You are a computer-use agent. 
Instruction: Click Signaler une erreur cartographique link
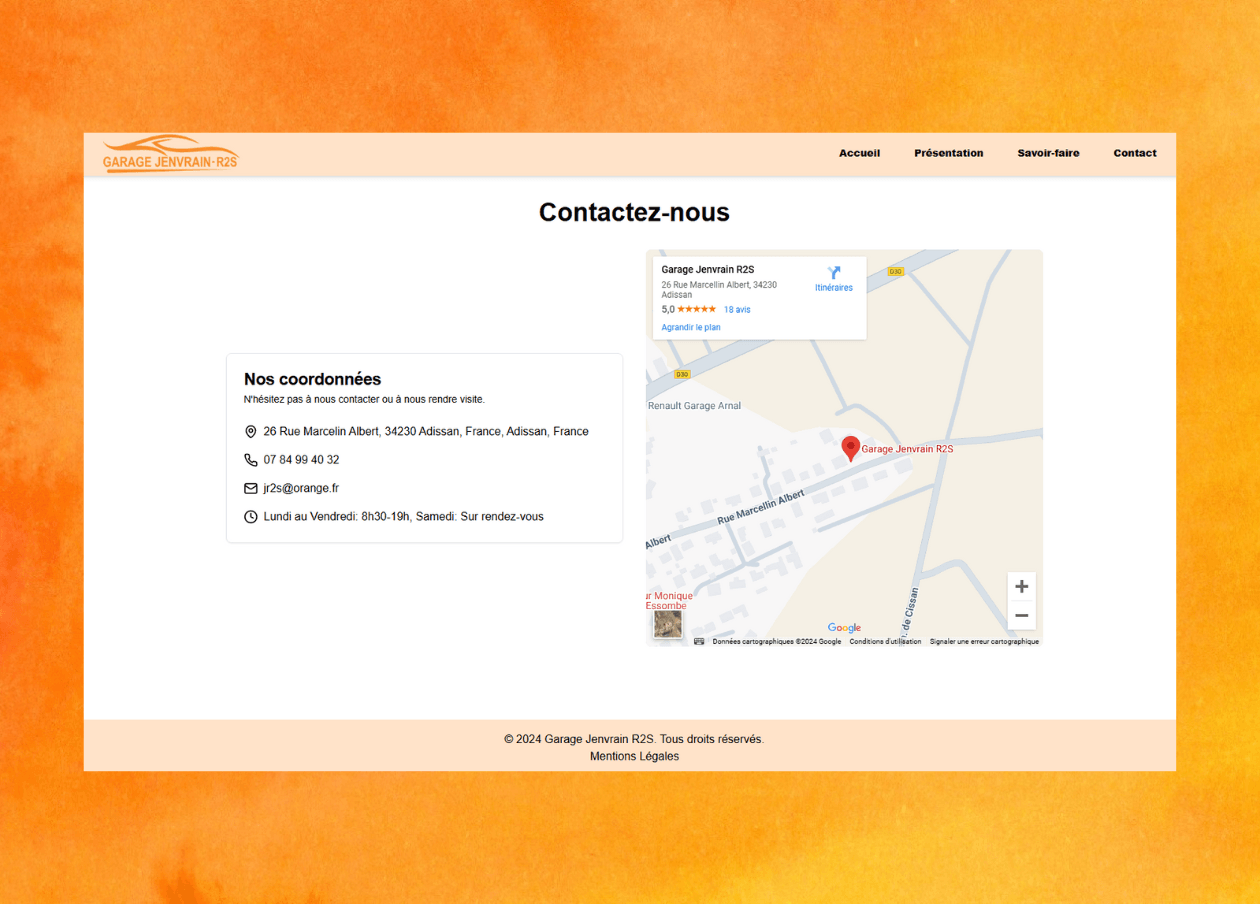point(984,642)
